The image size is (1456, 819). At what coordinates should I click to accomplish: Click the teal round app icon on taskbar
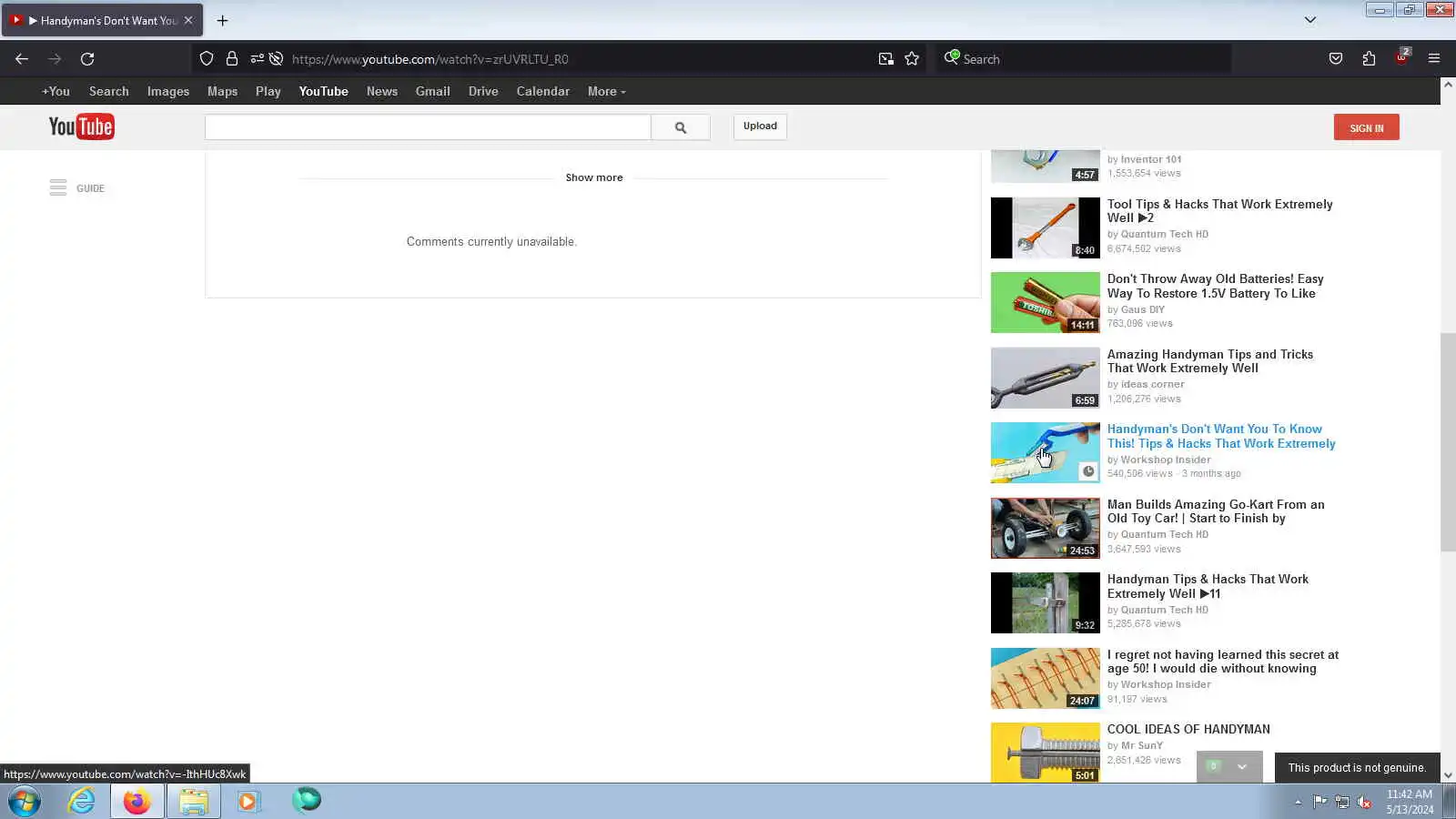(307, 800)
